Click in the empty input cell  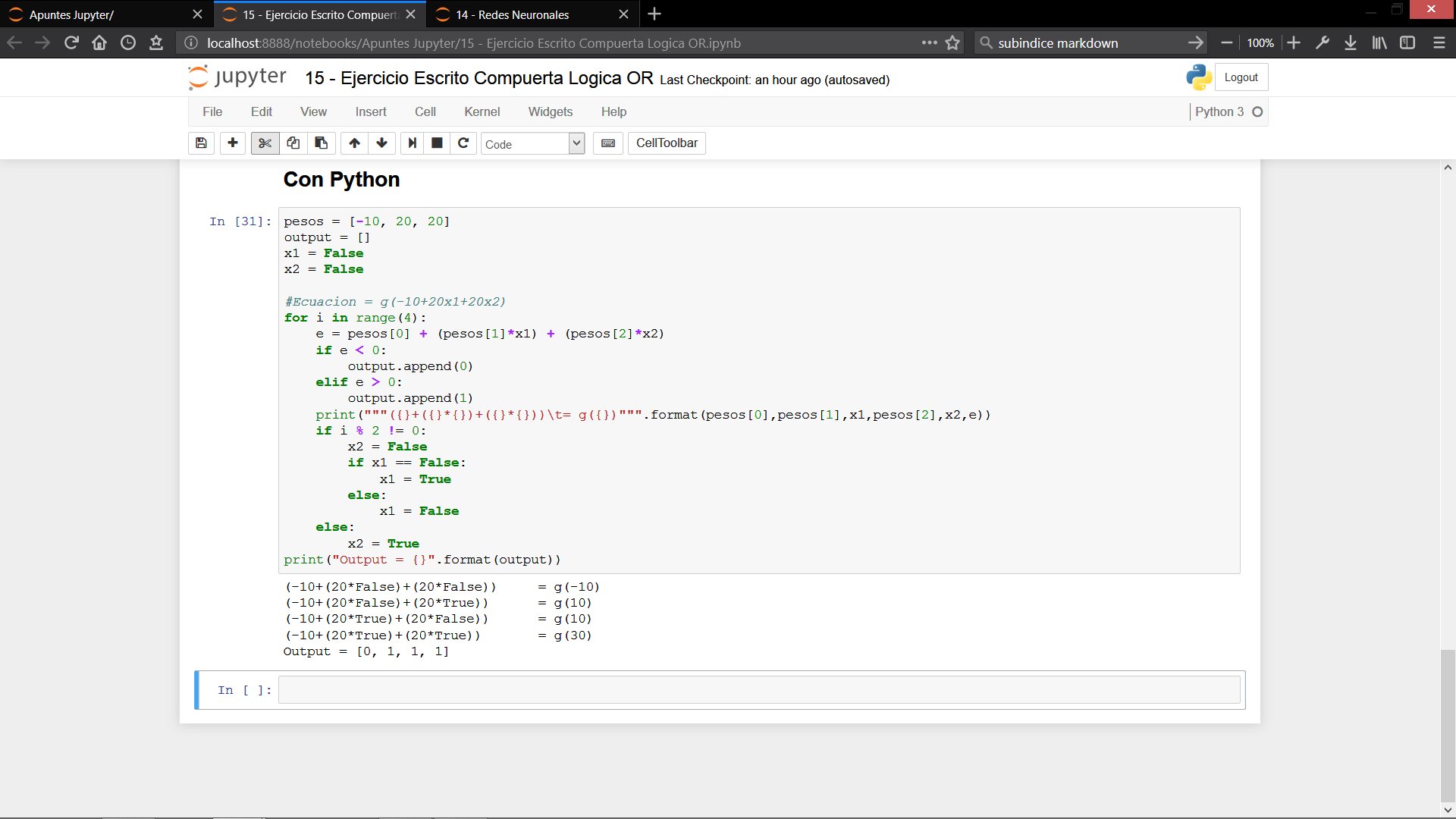(x=758, y=690)
